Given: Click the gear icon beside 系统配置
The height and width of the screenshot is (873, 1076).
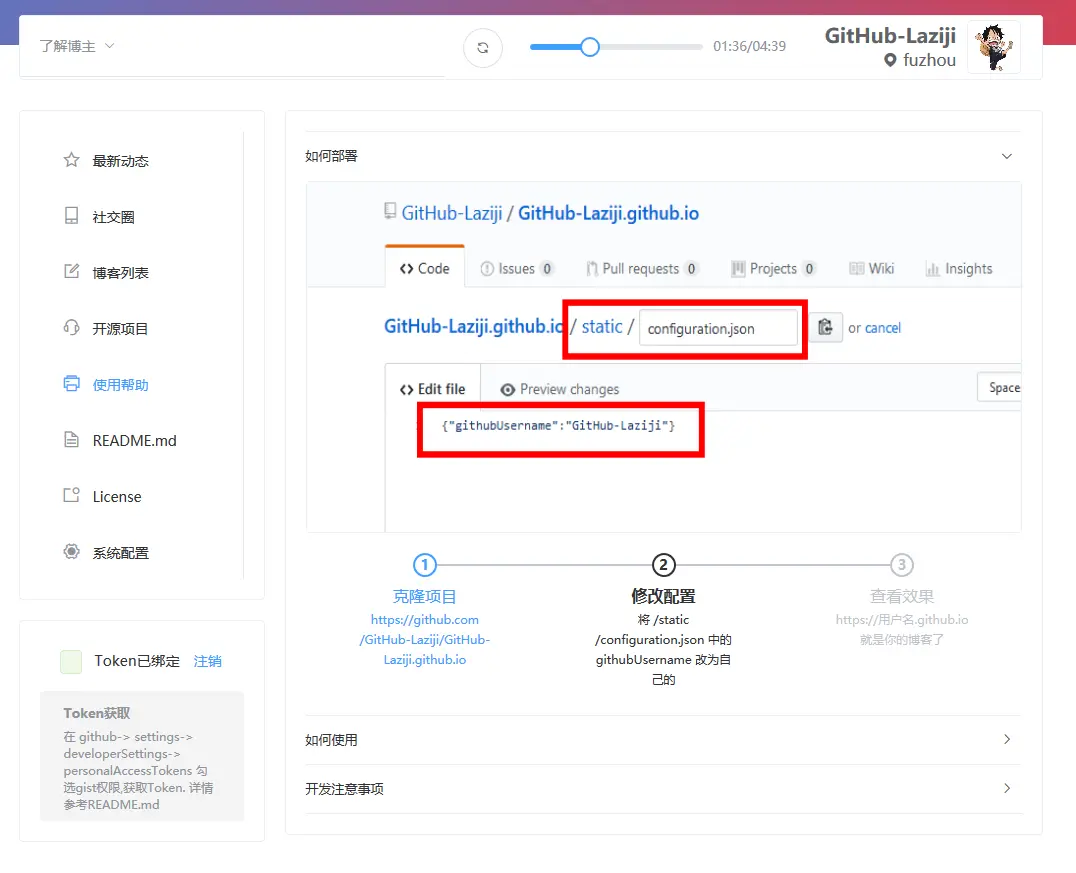Looking at the screenshot, I should 71,552.
